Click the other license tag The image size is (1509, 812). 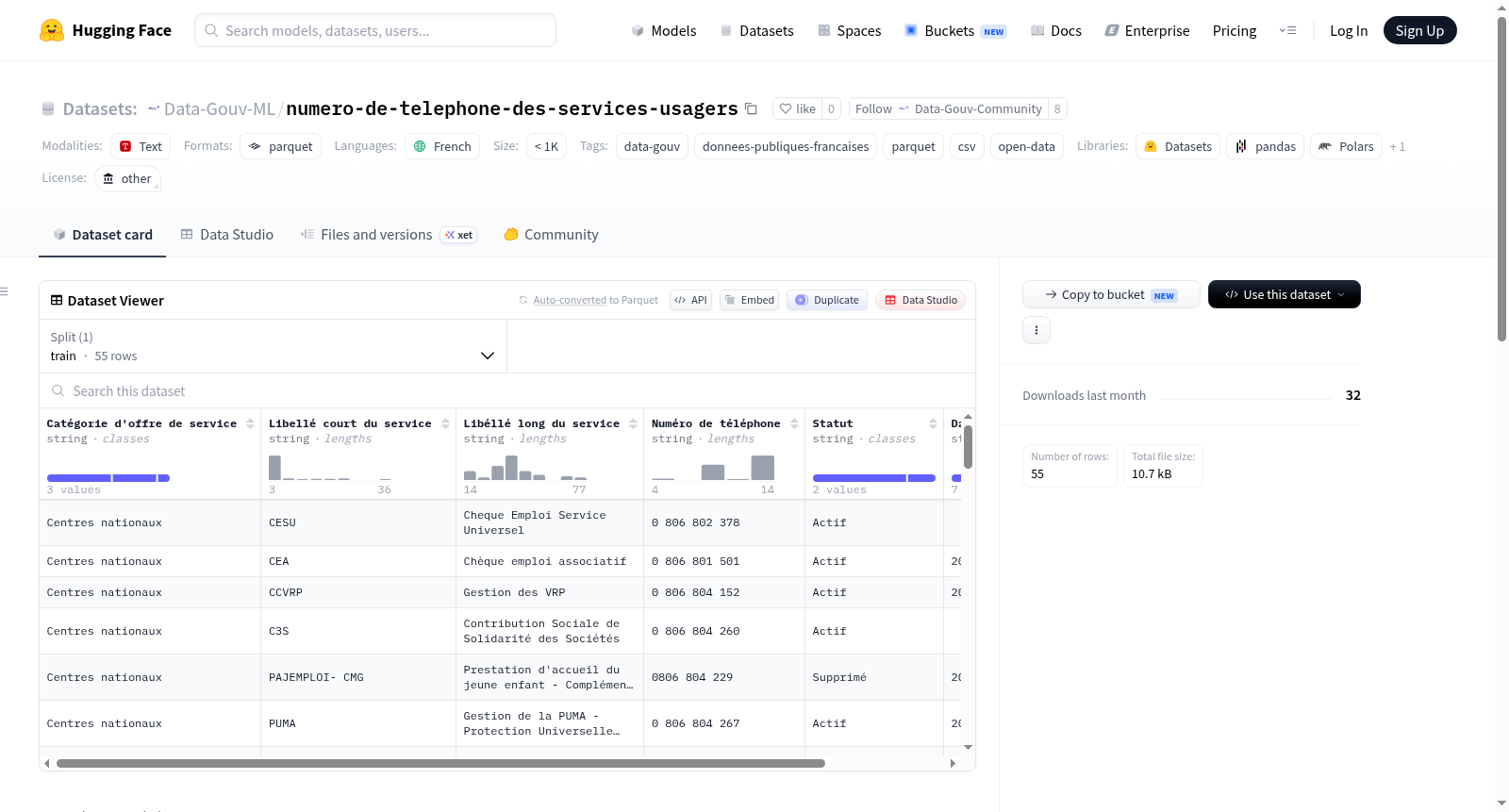[127, 178]
